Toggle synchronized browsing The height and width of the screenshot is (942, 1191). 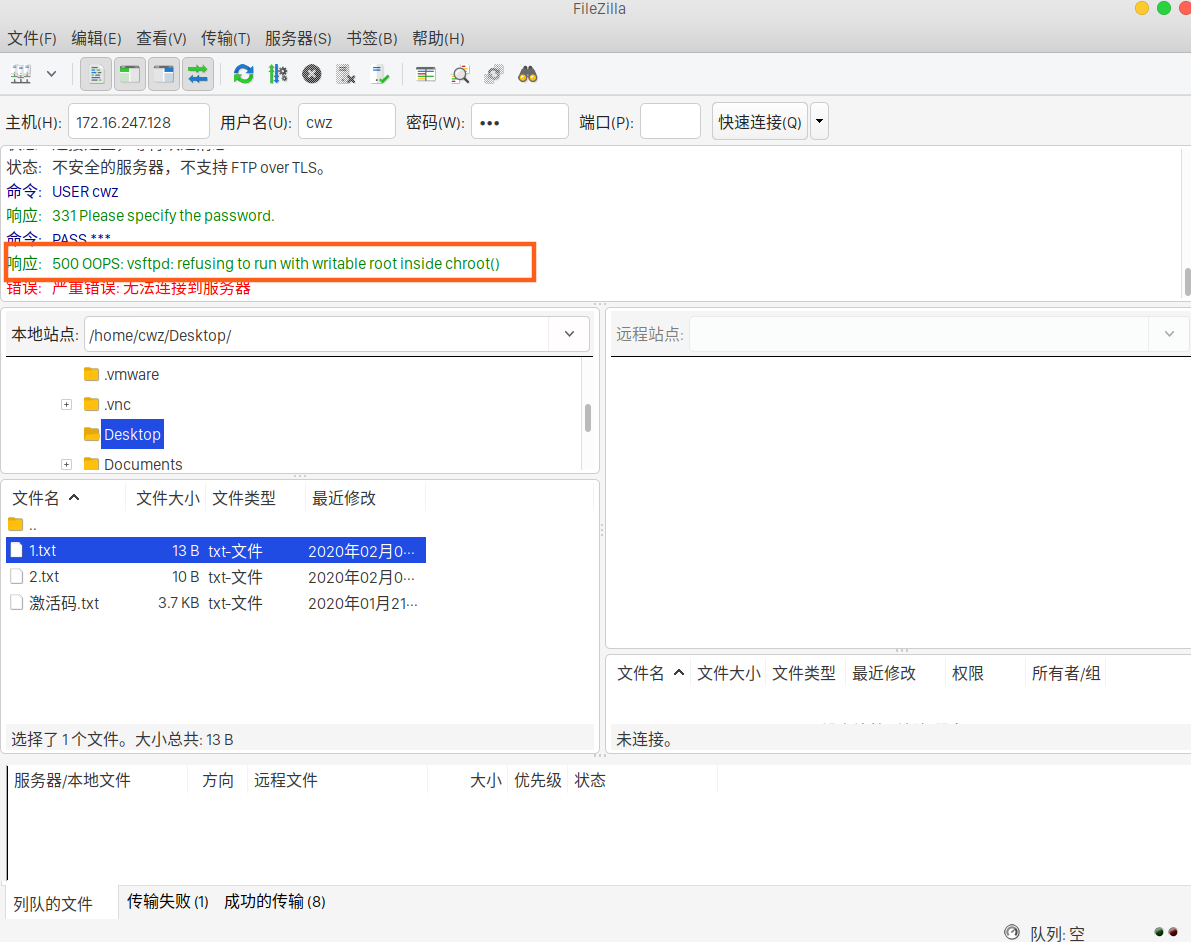494,74
